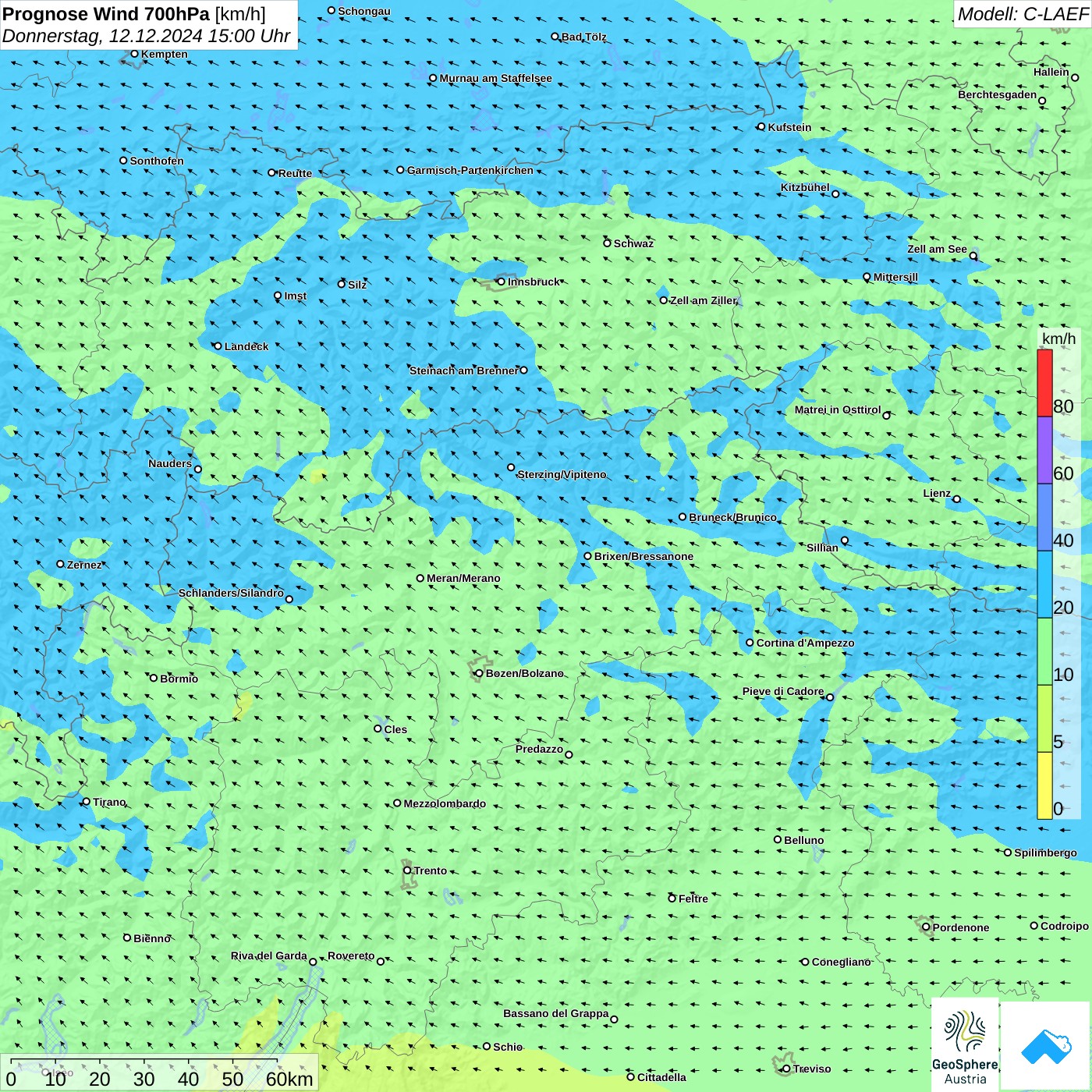Click the 'Bassano del Grappa' label
Screen dimensions: 1092x1092
point(556,1013)
